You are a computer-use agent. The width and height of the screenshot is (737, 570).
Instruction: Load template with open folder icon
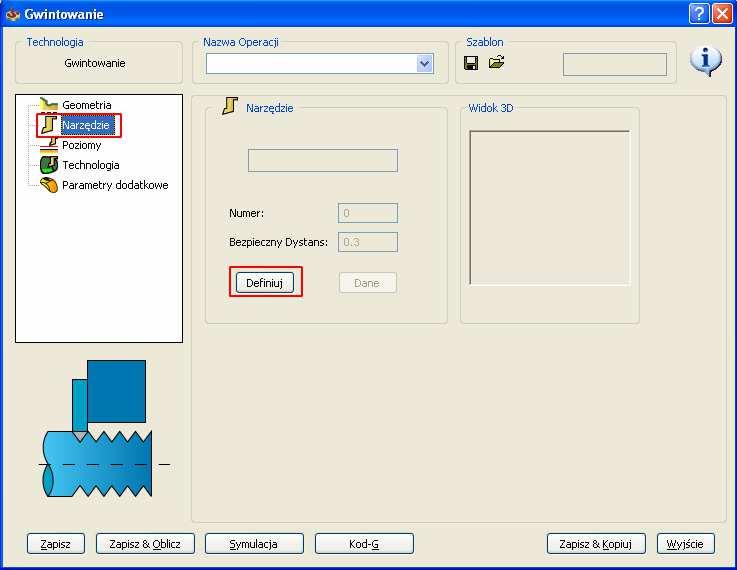point(496,62)
